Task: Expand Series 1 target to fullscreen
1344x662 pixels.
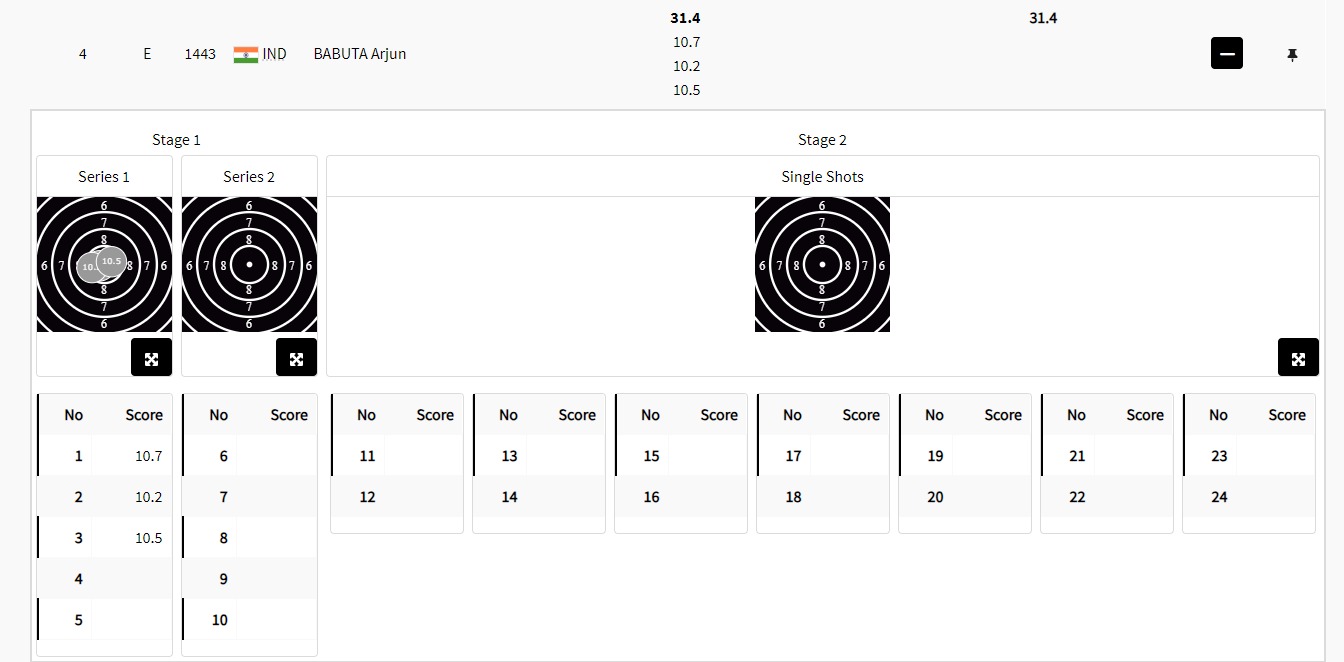Action: tap(151, 358)
